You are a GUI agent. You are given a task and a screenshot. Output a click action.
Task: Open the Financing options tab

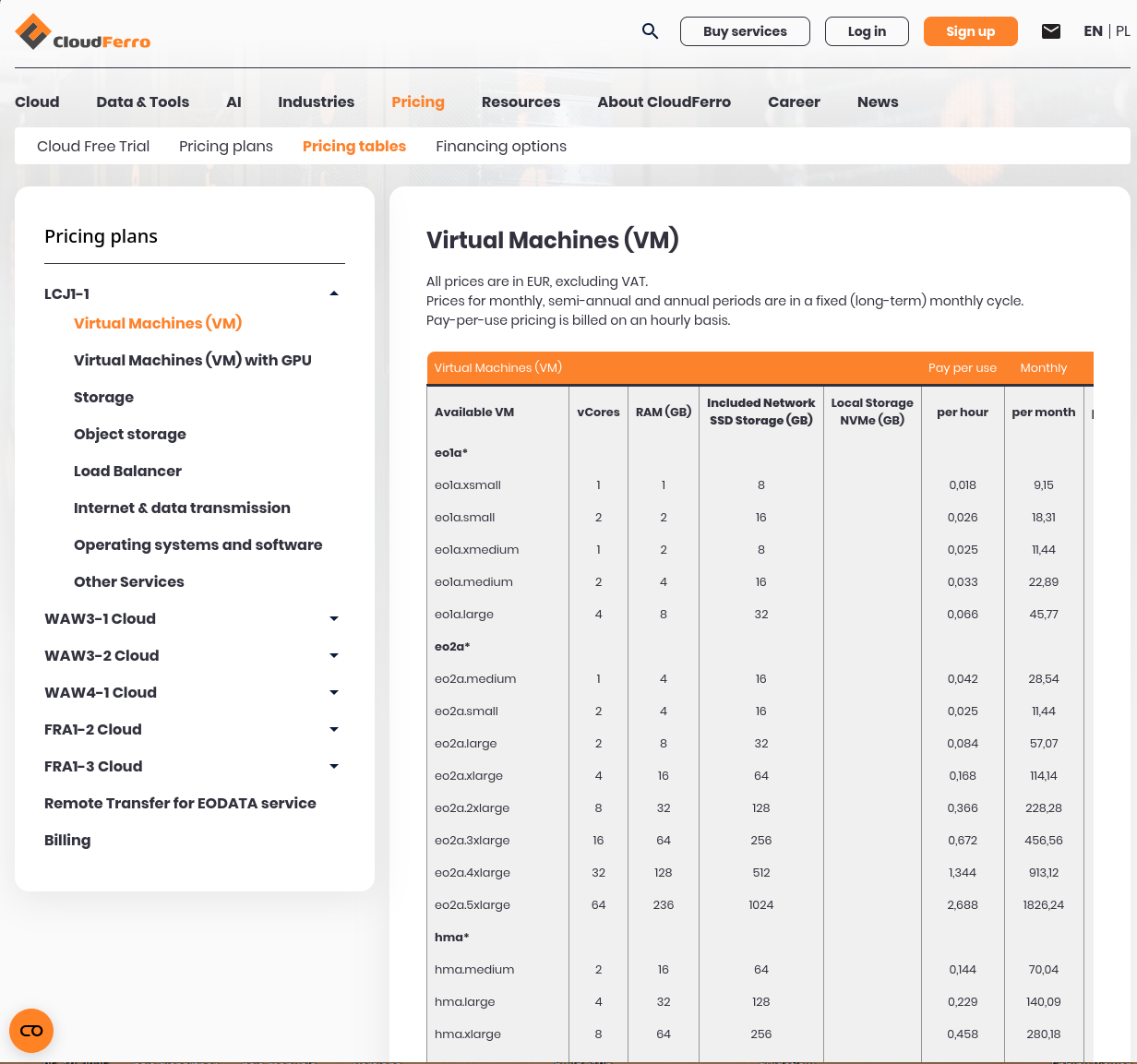point(501,146)
